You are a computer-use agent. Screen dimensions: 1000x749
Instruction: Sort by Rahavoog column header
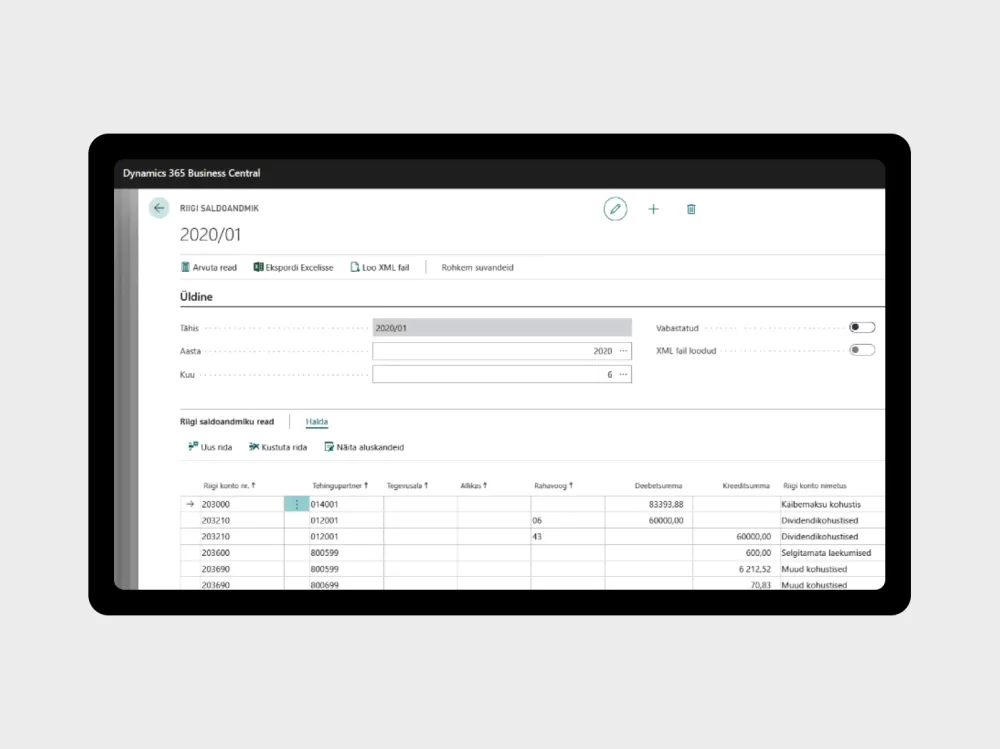point(554,486)
